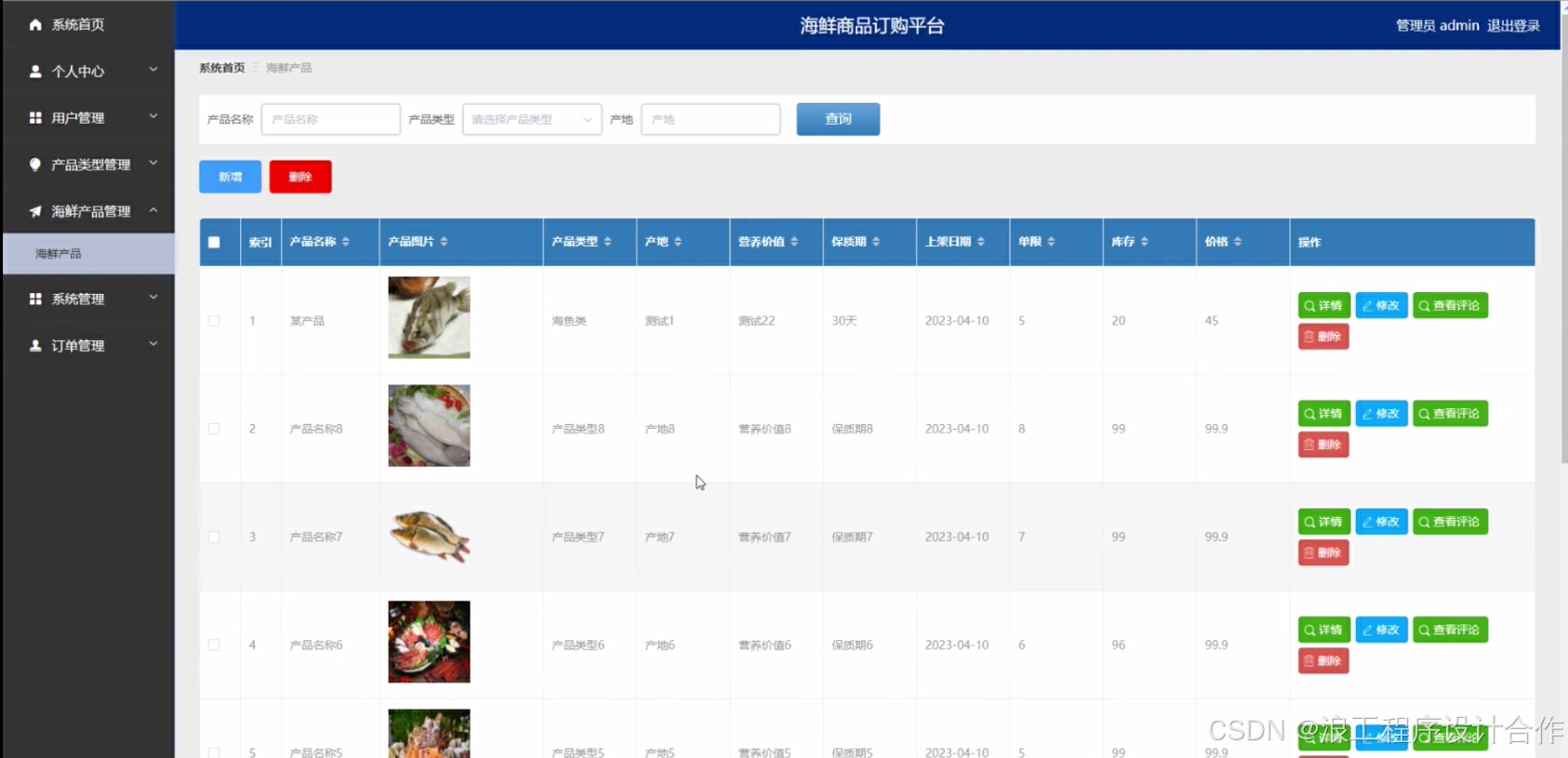Sort by 单限 column arrows
This screenshot has height=758, width=1568.
pyautogui.click(x=1051, y=242)
